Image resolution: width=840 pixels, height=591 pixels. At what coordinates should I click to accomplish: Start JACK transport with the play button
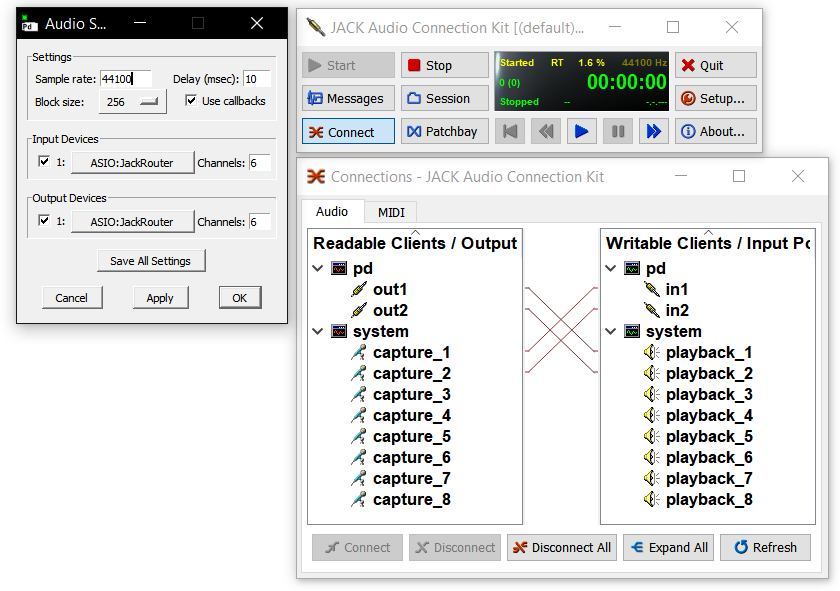582,131
